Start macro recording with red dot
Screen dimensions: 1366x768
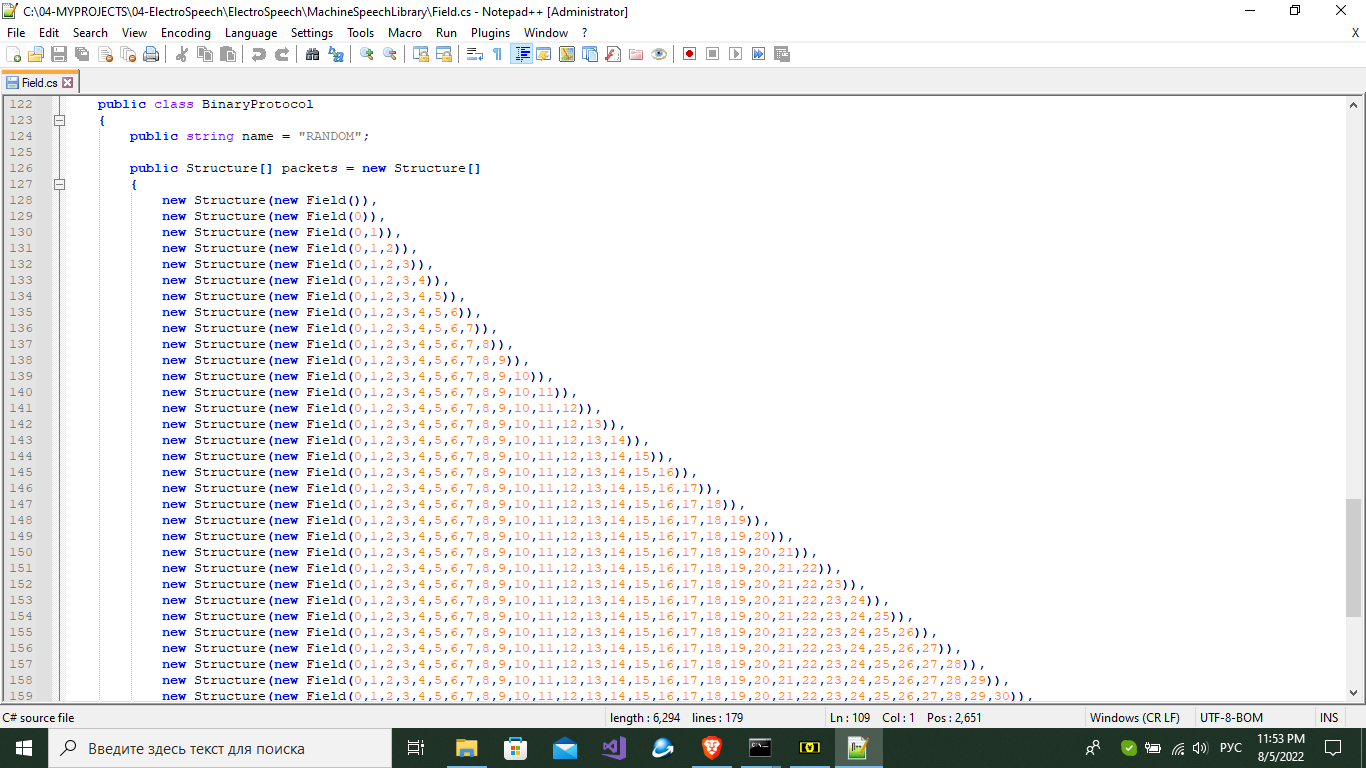click(689, 54)
